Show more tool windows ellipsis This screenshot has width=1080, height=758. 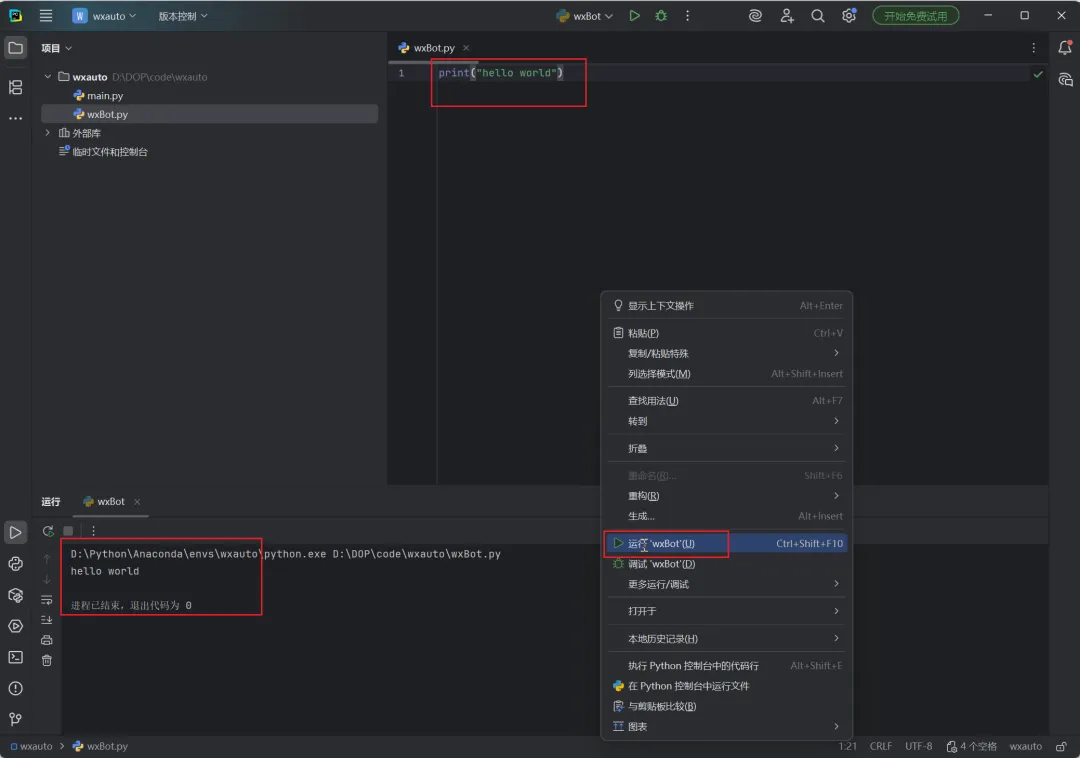point(15,118)
